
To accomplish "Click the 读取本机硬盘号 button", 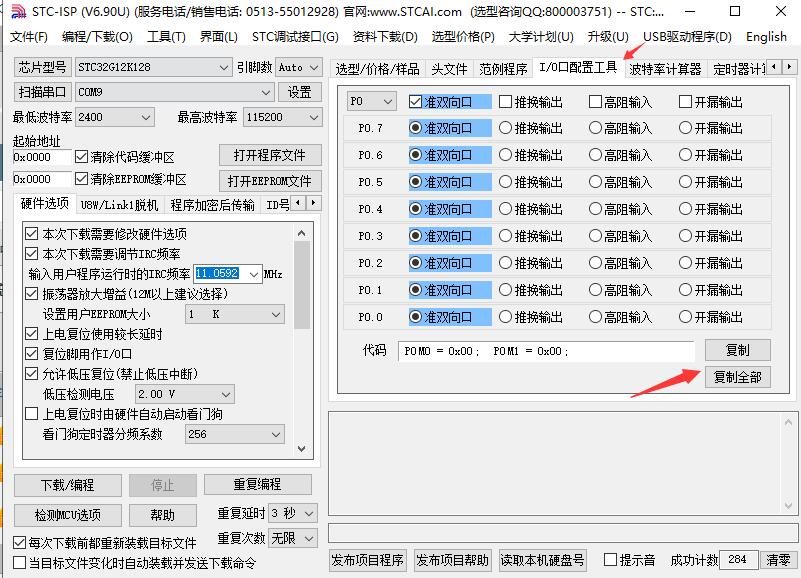I will tap(542, 560).
